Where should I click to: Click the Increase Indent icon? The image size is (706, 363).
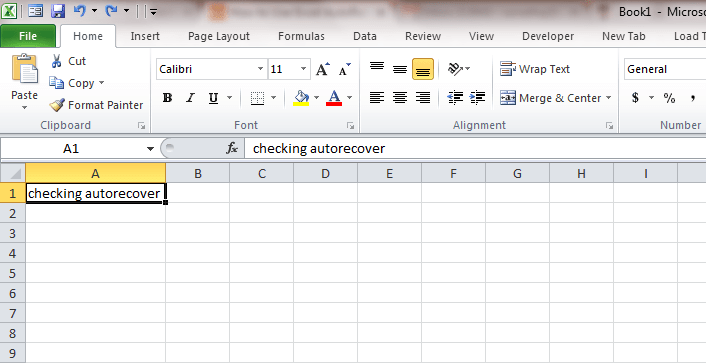(477, 98)
